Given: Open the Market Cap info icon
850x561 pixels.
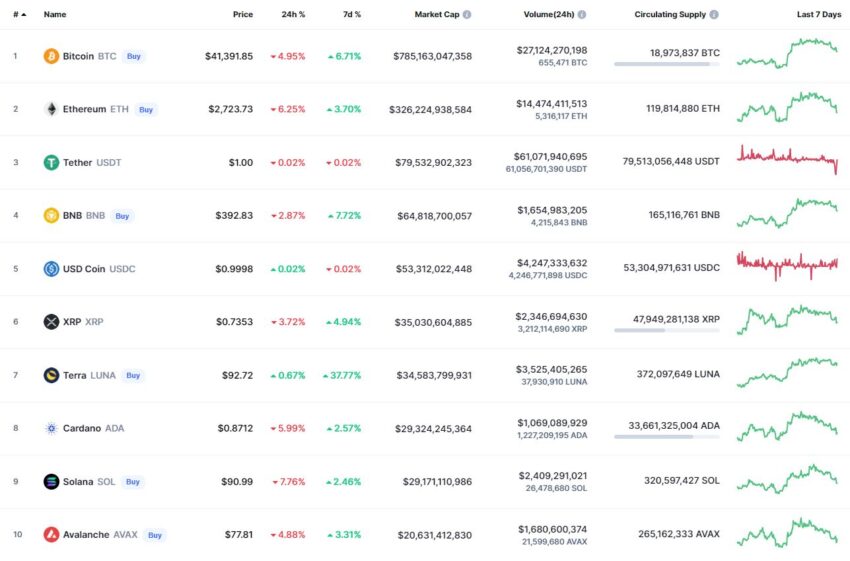Looking at the screenshot, I should (467, 15).
